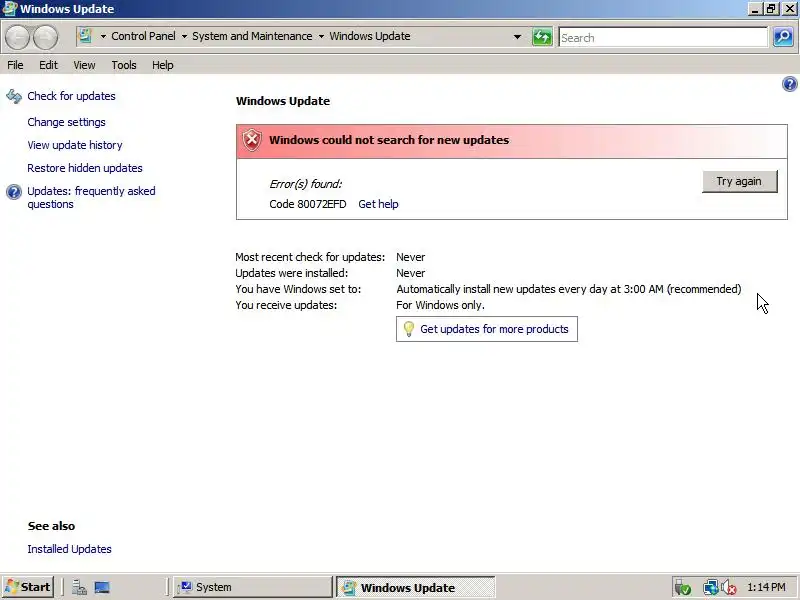Screen dimensions: 800x600
Task: Click Restore hidden updates link
Action: coord(85,168)
